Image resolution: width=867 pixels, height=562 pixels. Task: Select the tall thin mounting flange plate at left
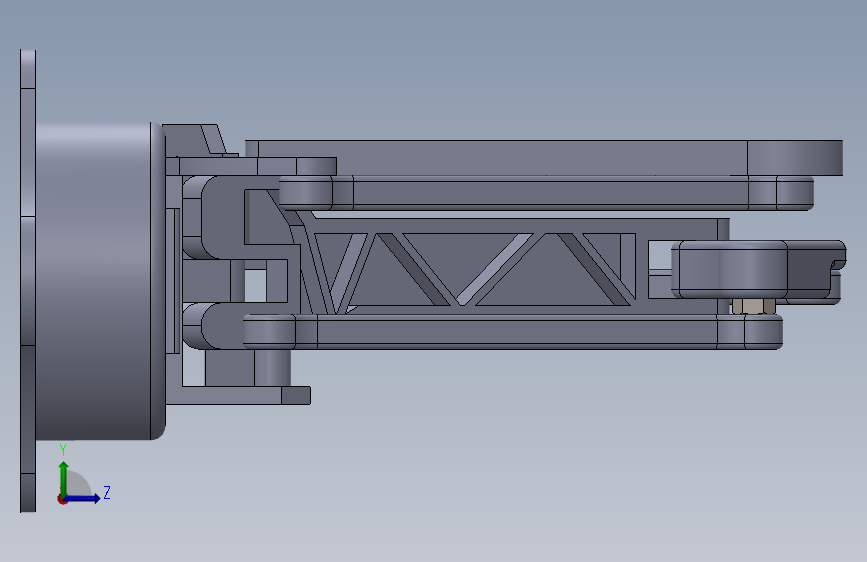28,280
